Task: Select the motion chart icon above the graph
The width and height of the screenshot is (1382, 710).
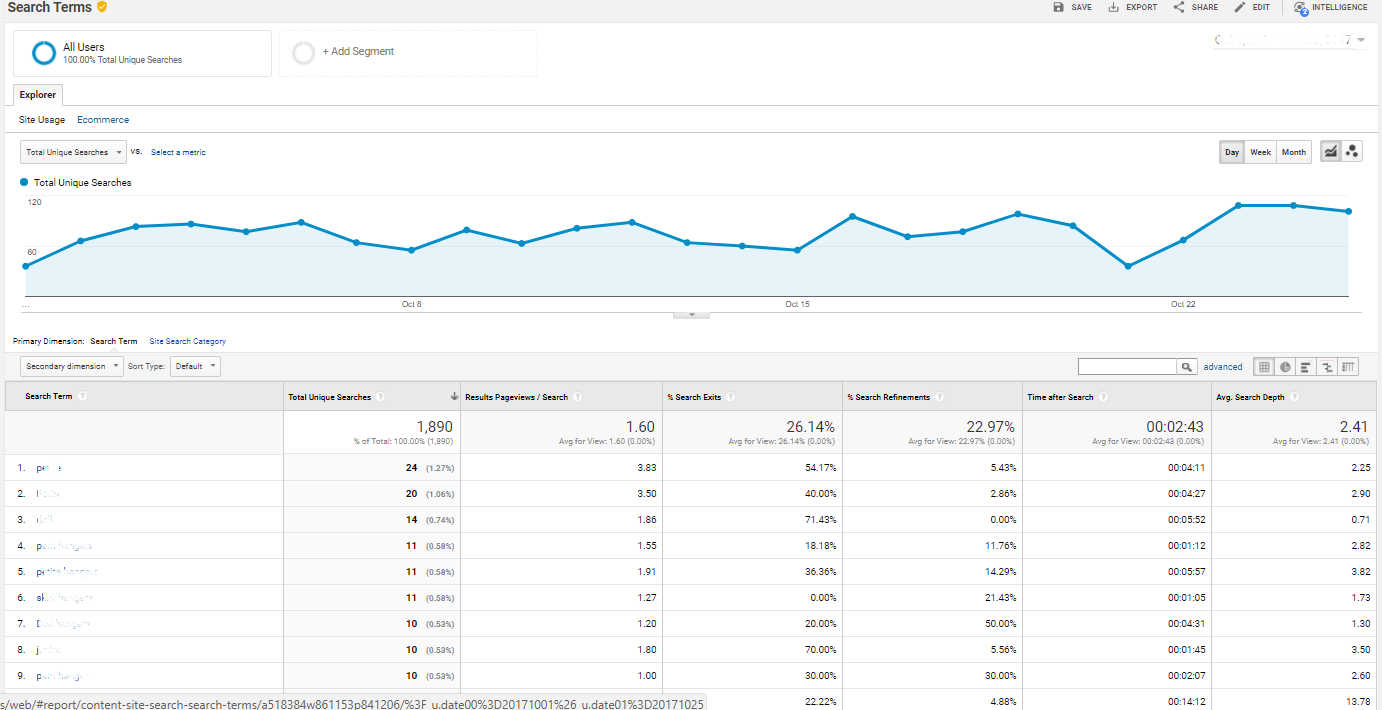Action: click(1352, 151)
